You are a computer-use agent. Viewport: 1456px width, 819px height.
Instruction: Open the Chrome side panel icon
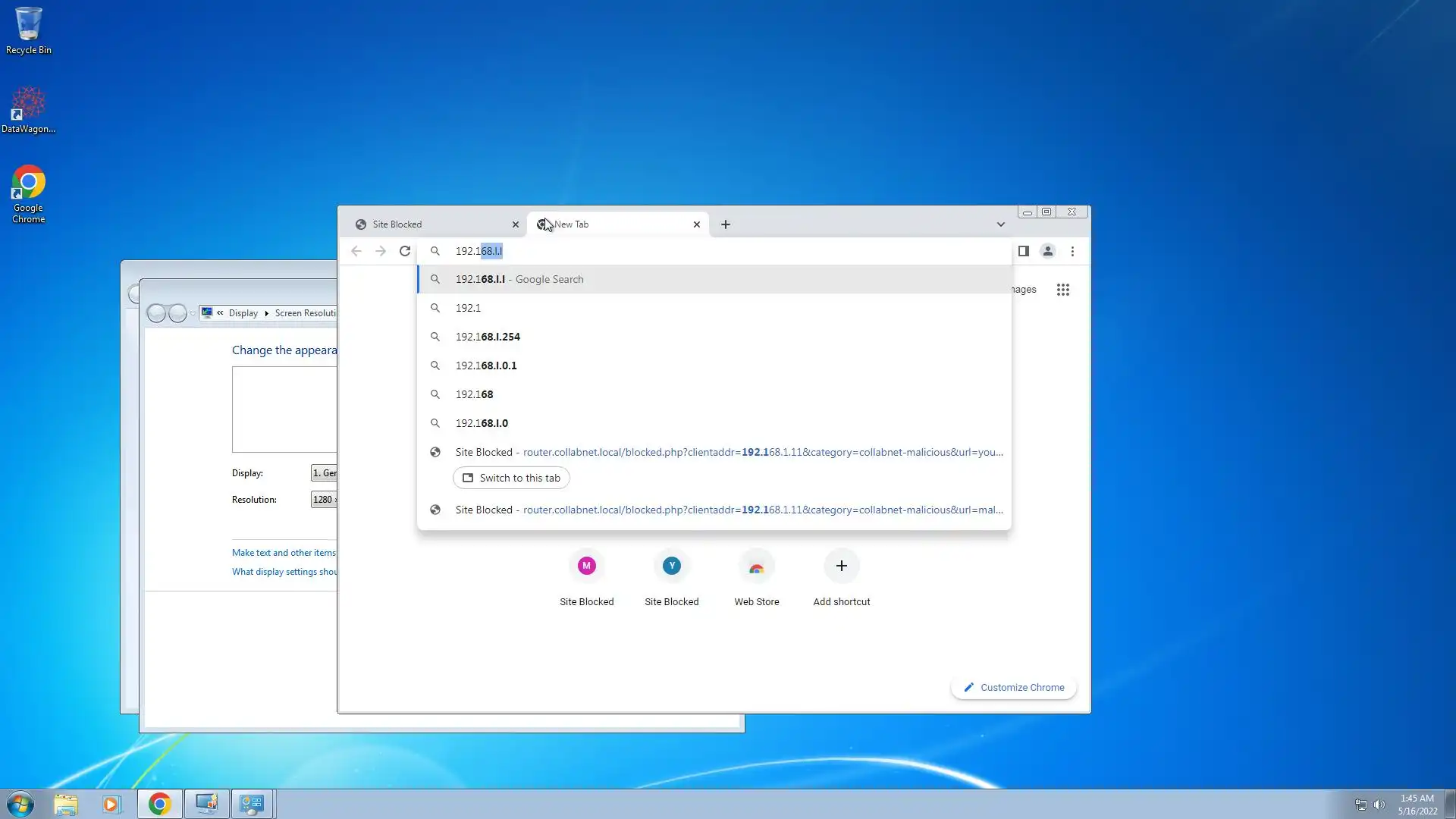[x=1023, y=251]
